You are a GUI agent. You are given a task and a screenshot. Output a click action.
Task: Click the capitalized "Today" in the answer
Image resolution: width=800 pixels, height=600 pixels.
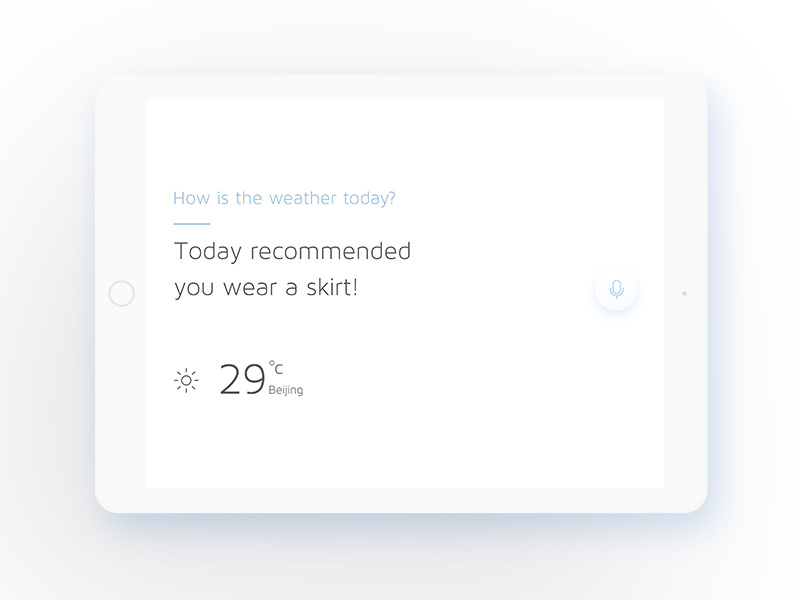208,251
